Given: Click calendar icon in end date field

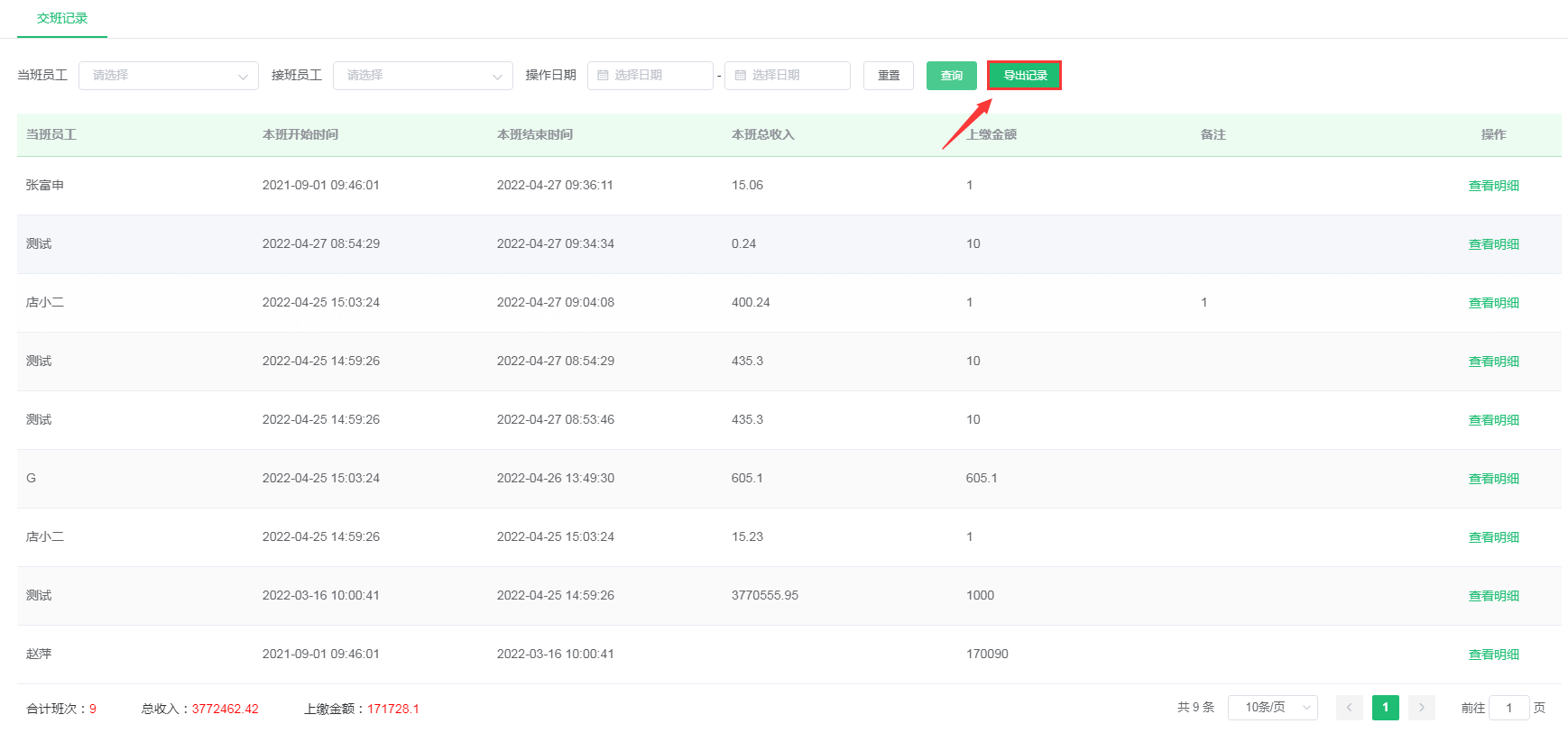Looking at the screenshot, I should tap(740, 76).
